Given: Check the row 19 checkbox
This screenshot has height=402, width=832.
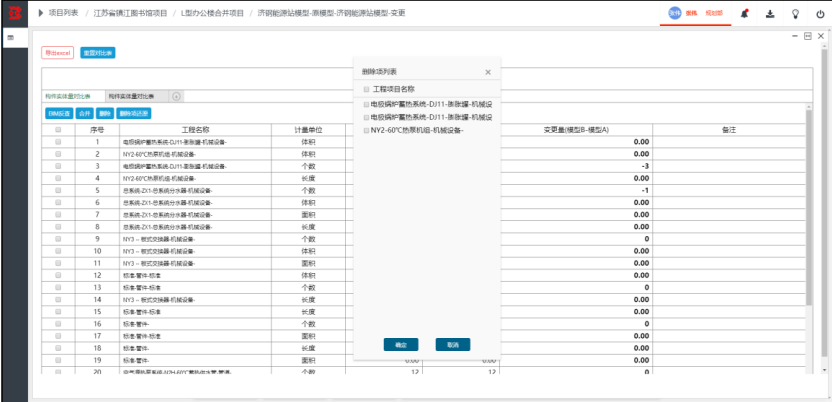Looking at the screenshot, I should 58,360.
